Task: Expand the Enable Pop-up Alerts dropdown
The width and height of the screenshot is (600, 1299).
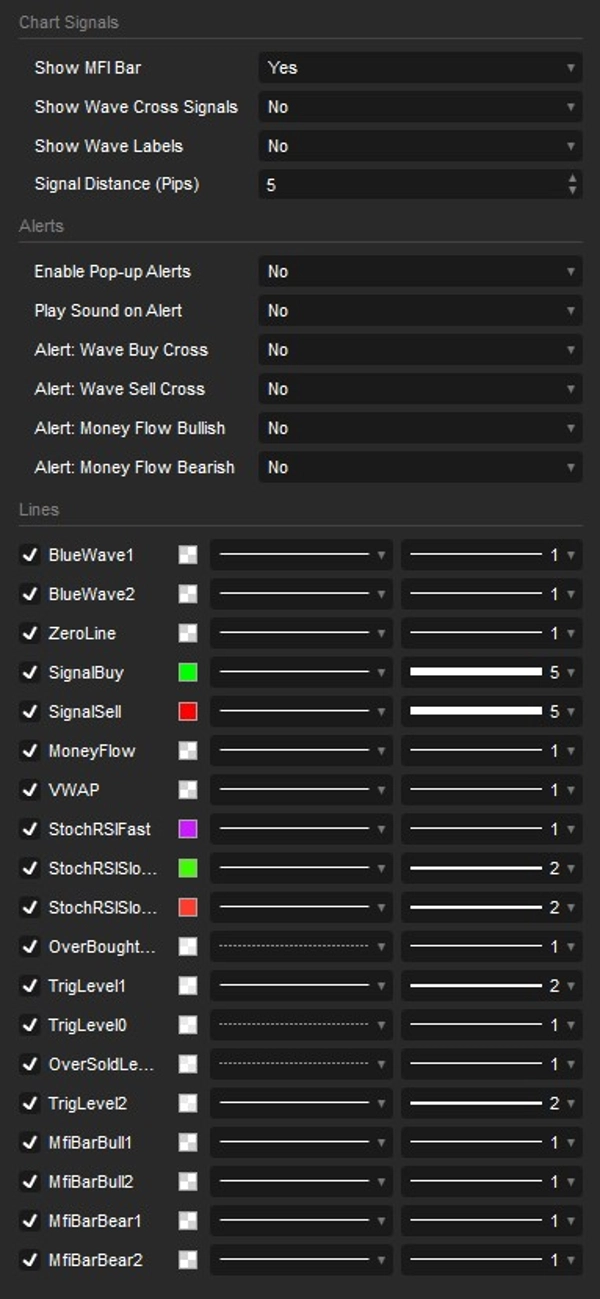Action: tap(420, 272)
